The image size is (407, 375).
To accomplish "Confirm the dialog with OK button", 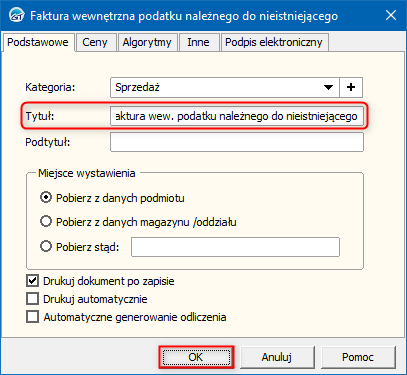I will [196, 357].
